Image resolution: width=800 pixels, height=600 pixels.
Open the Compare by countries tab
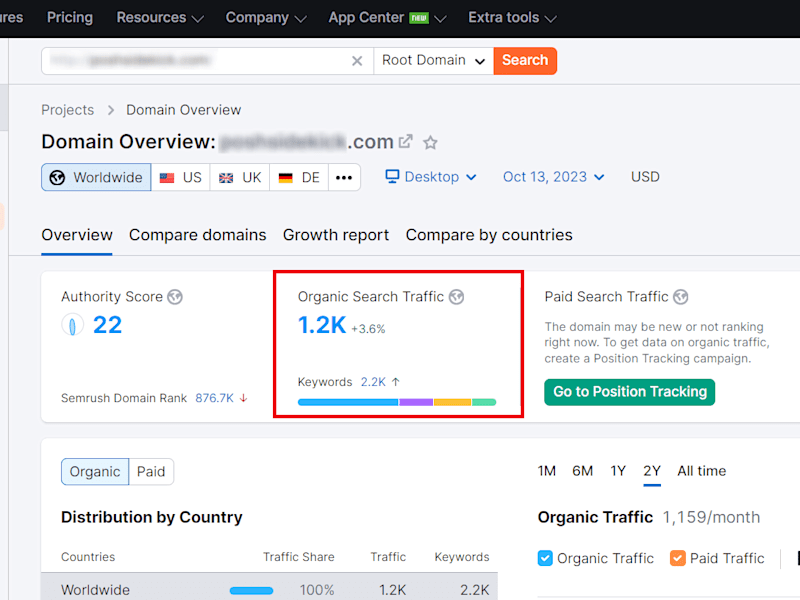pos(489,235)
